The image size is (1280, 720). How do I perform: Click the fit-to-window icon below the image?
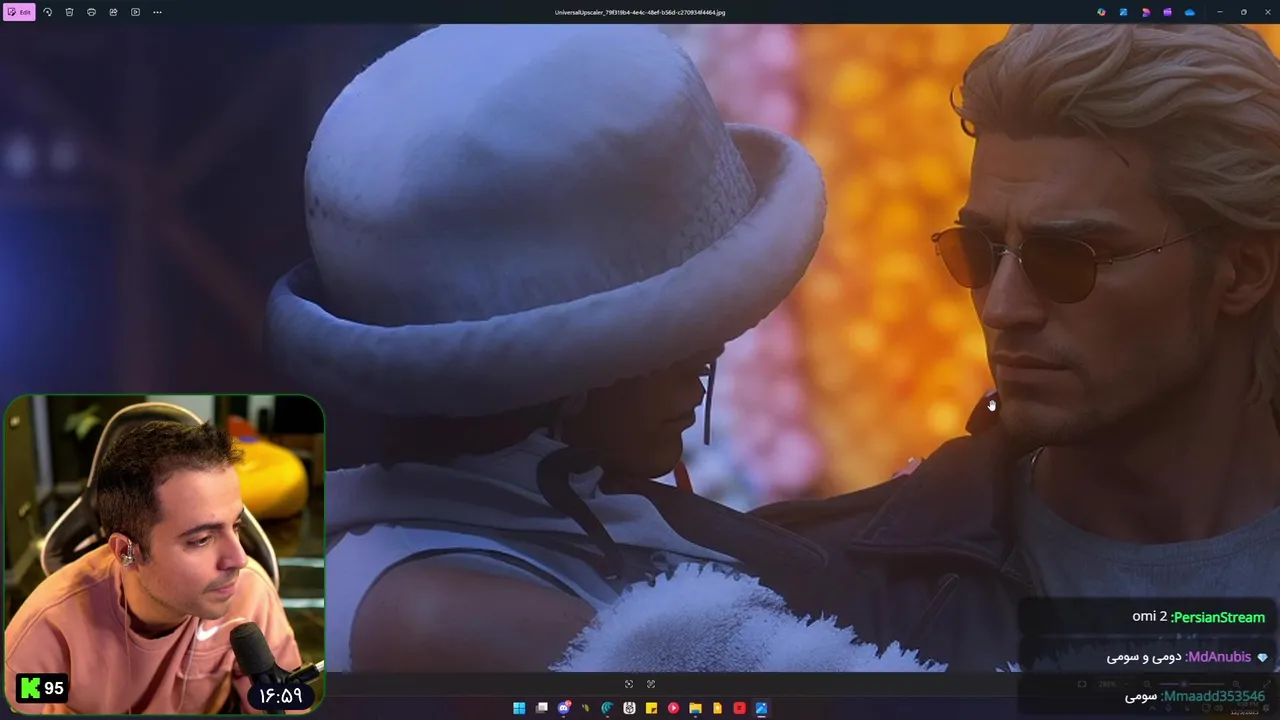629,684
